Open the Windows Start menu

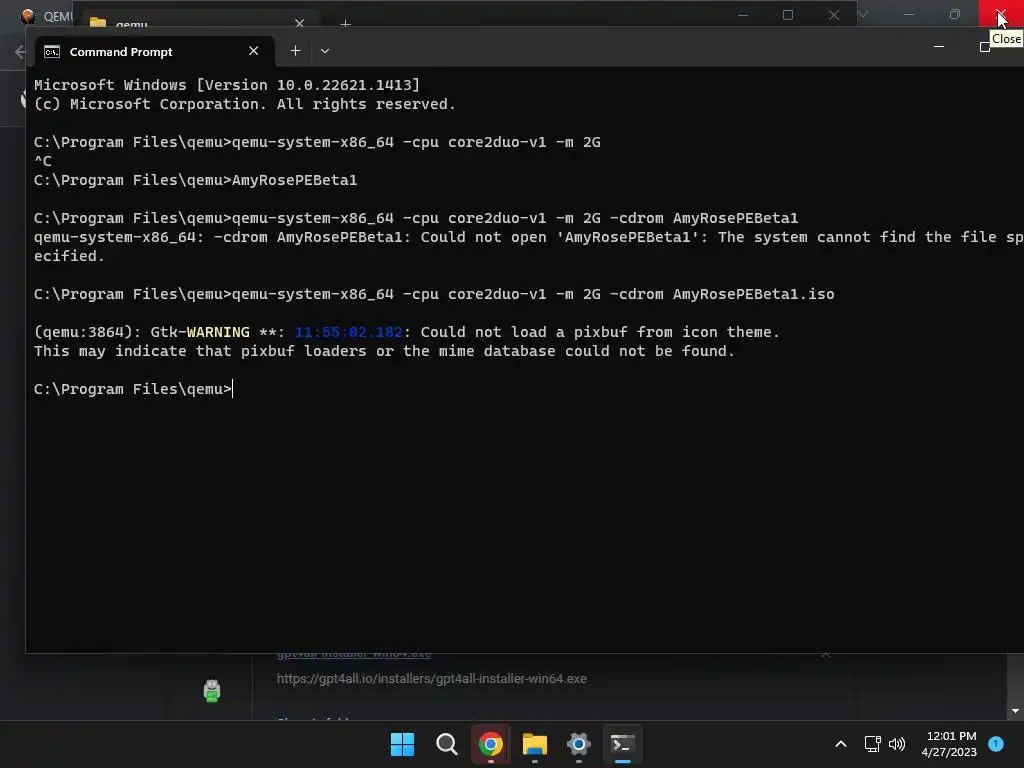402,744
